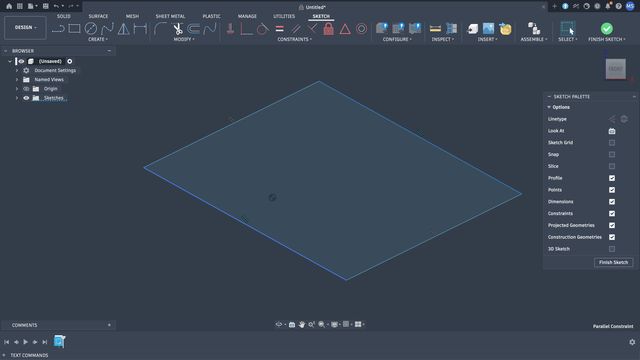Click Finish Sketch button in palette
This screenshot has height=360, width=640.
613,262
